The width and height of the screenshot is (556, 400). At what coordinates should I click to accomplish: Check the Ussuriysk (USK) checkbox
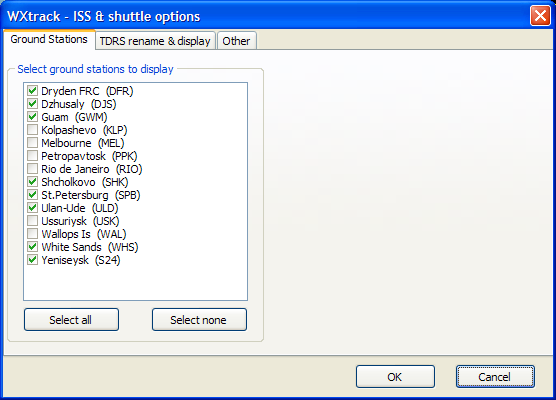(32, 221)
